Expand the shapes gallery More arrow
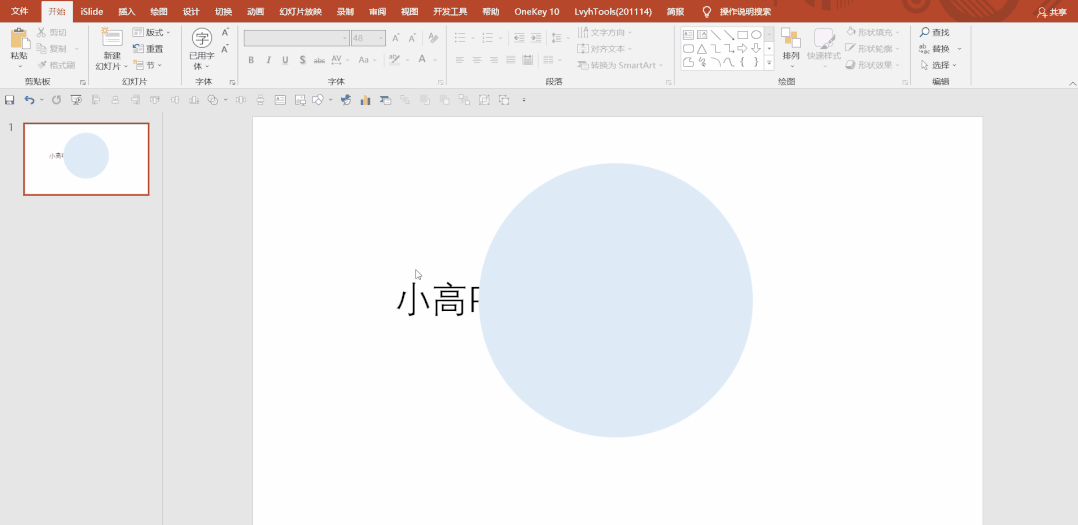 tap(769, 63)
